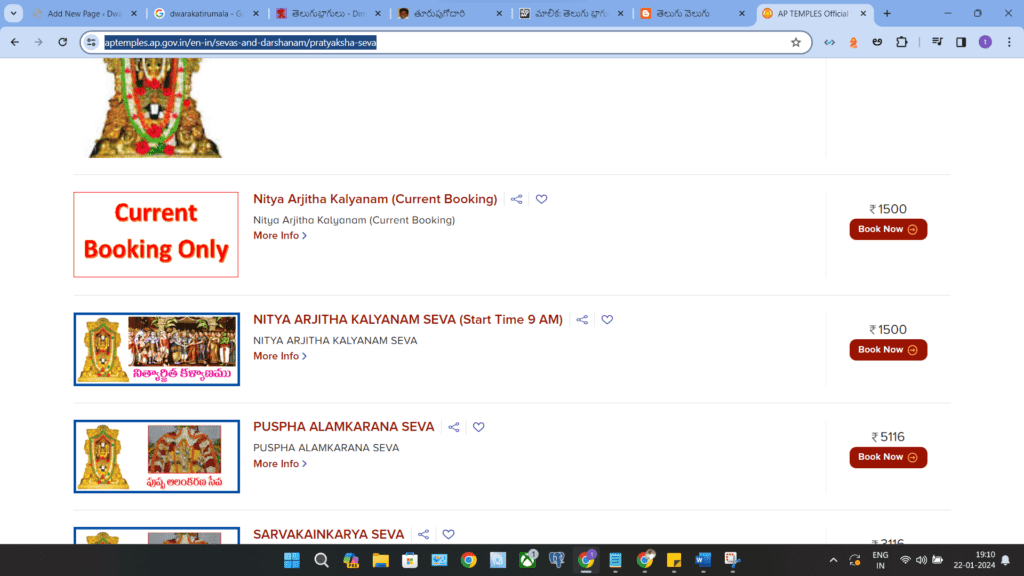Open Microsoft Word from taskbar
Viewport: 1024px width, 576px height.
coord(703,560)
